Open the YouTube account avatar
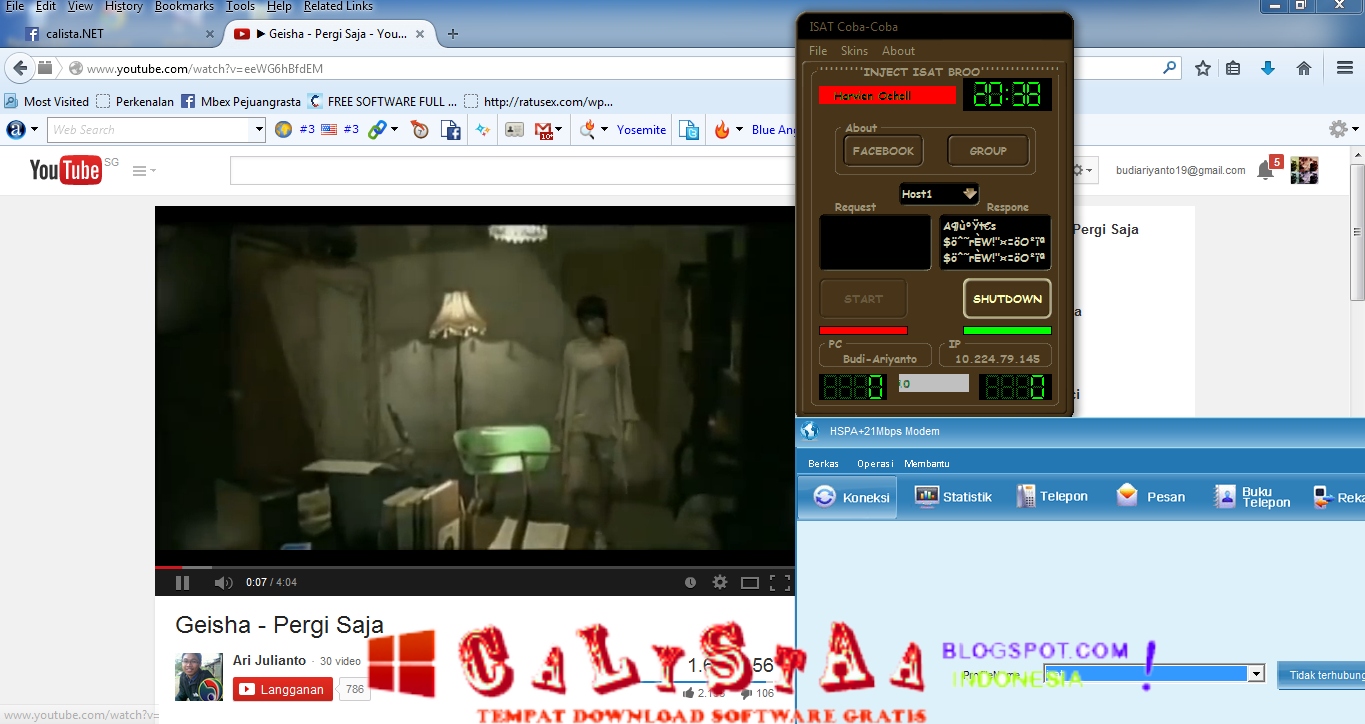Screen dimensions: 1365x724 pyautogui.click(x=1304, y=171)
